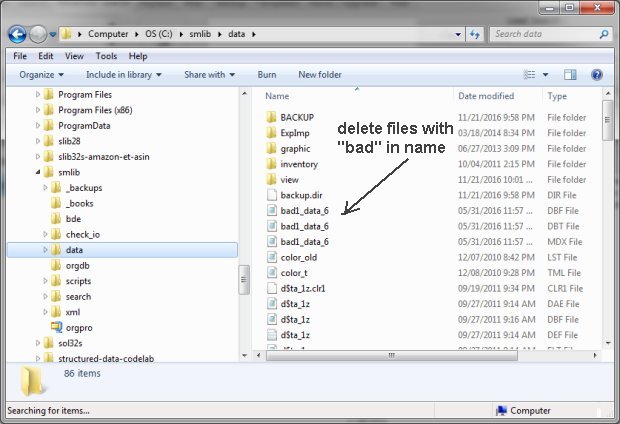Click the ExpImp folder icon

(271, 133)
